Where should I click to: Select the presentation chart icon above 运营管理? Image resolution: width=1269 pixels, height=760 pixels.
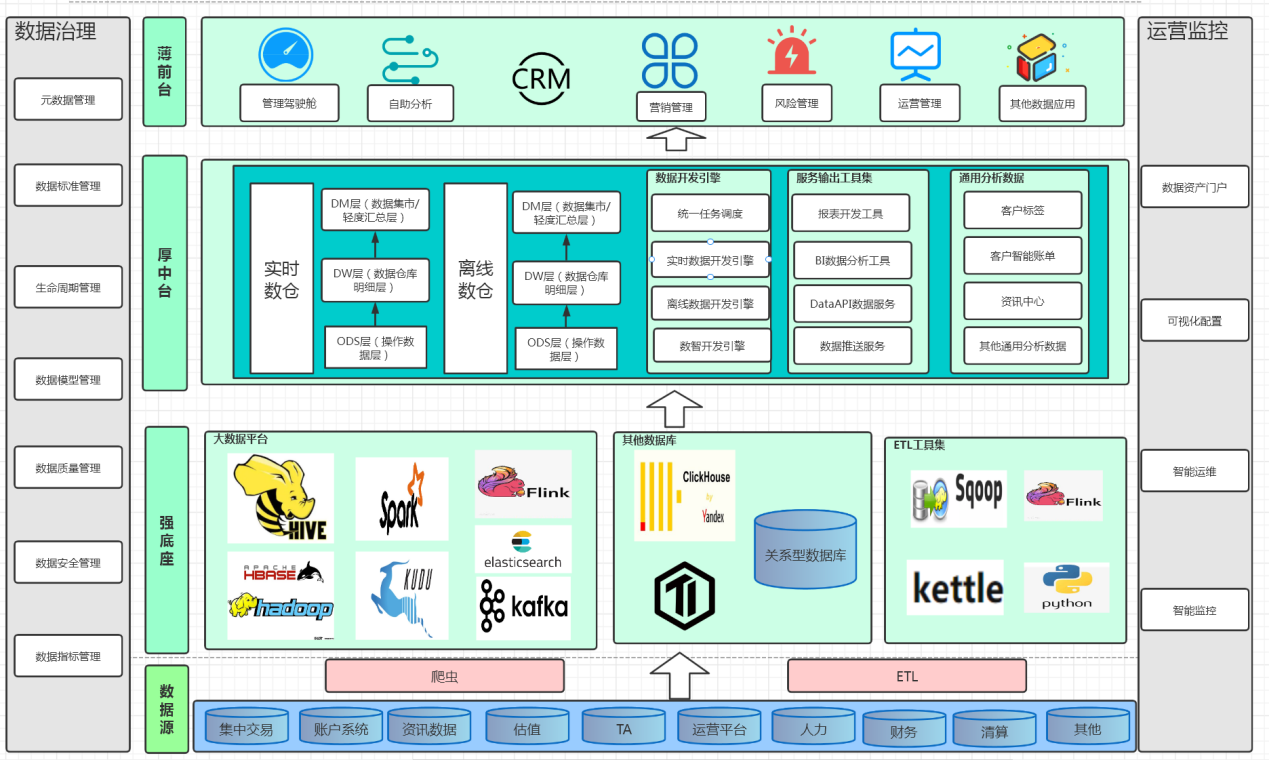tap(916, 54)
